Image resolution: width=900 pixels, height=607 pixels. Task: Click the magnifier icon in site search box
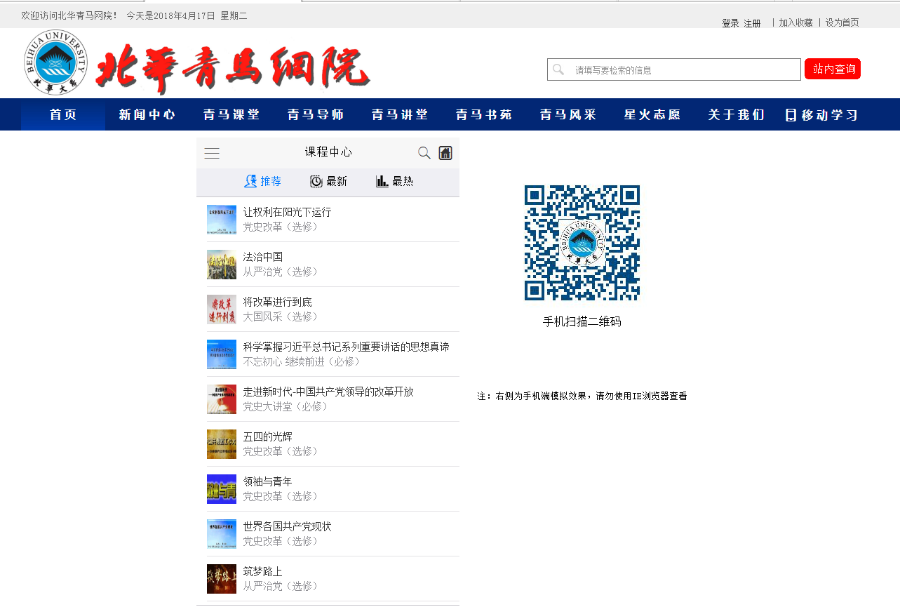[x=558, y=69]
